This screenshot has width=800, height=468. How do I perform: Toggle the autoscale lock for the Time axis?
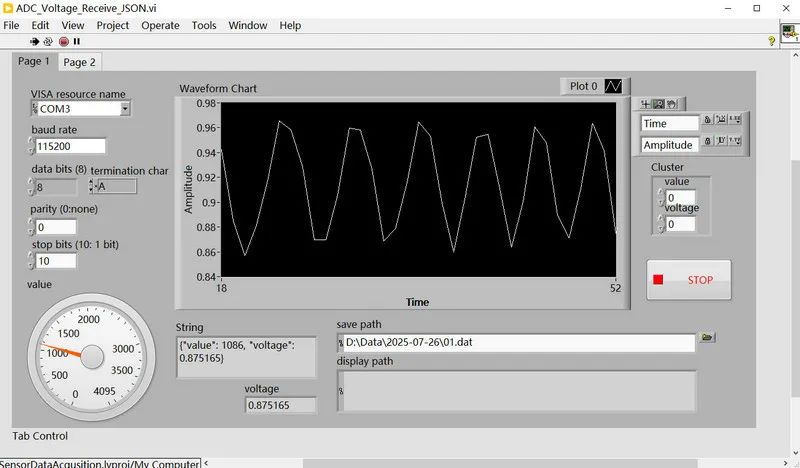coord(708,119)
